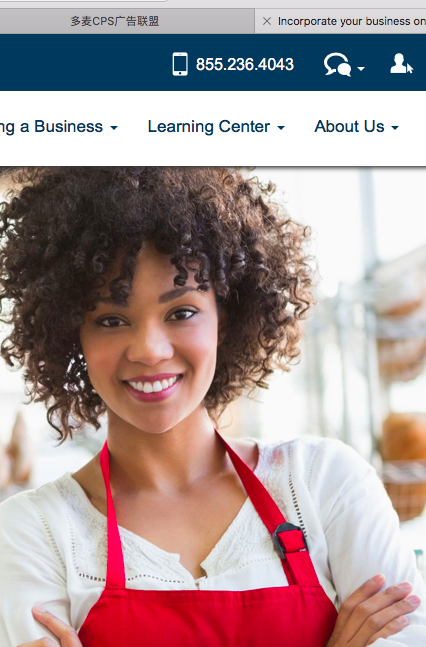Open the live chat bubbles icon
The height and width of the screenshot is (647, 426).
pos(338,64)
